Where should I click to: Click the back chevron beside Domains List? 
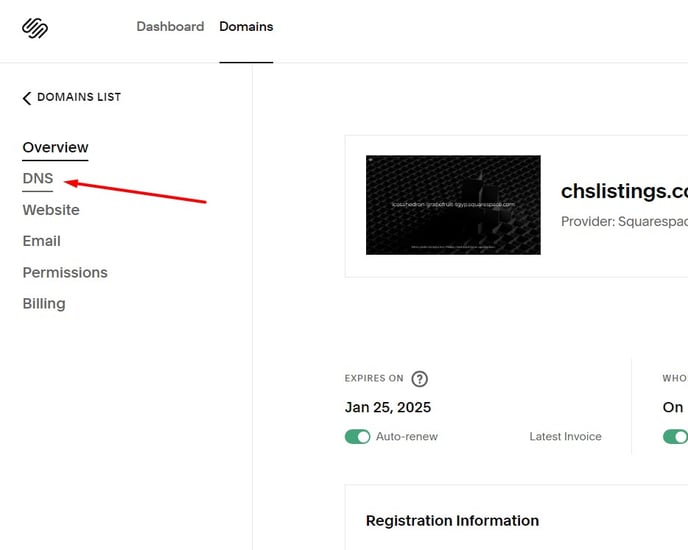tap(27, 98)
